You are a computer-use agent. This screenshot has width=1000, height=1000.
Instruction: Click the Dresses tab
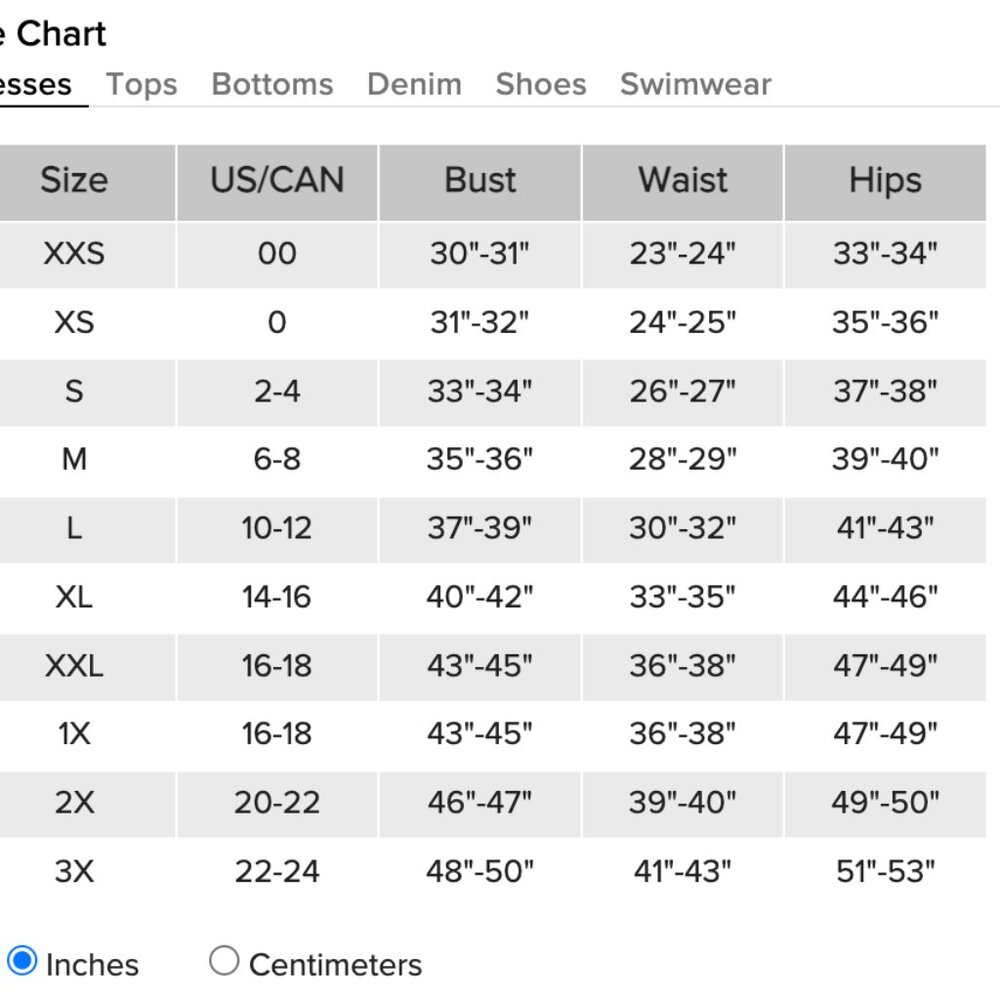[x=36, y=85]
